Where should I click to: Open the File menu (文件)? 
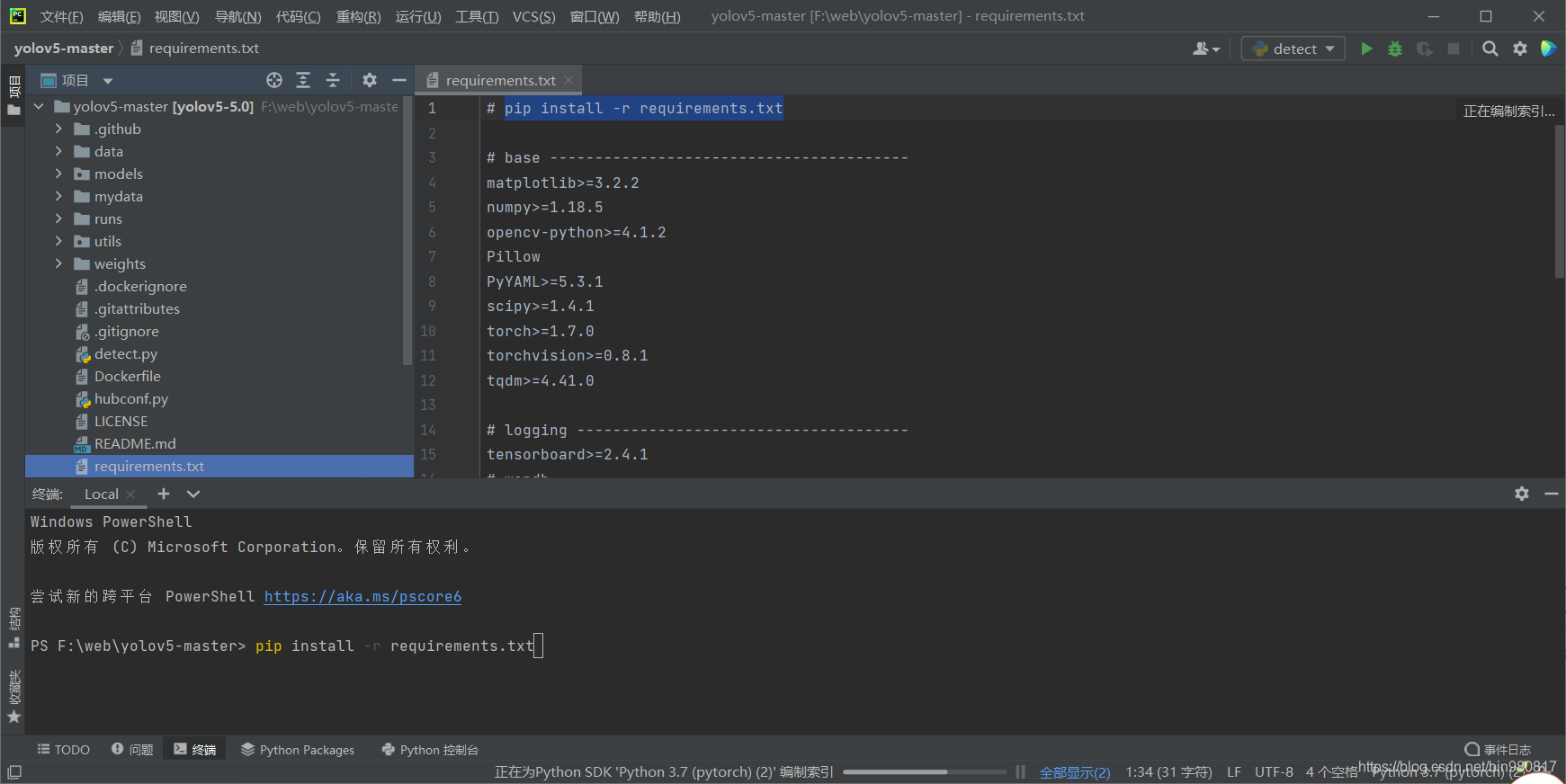click(61, 16)
